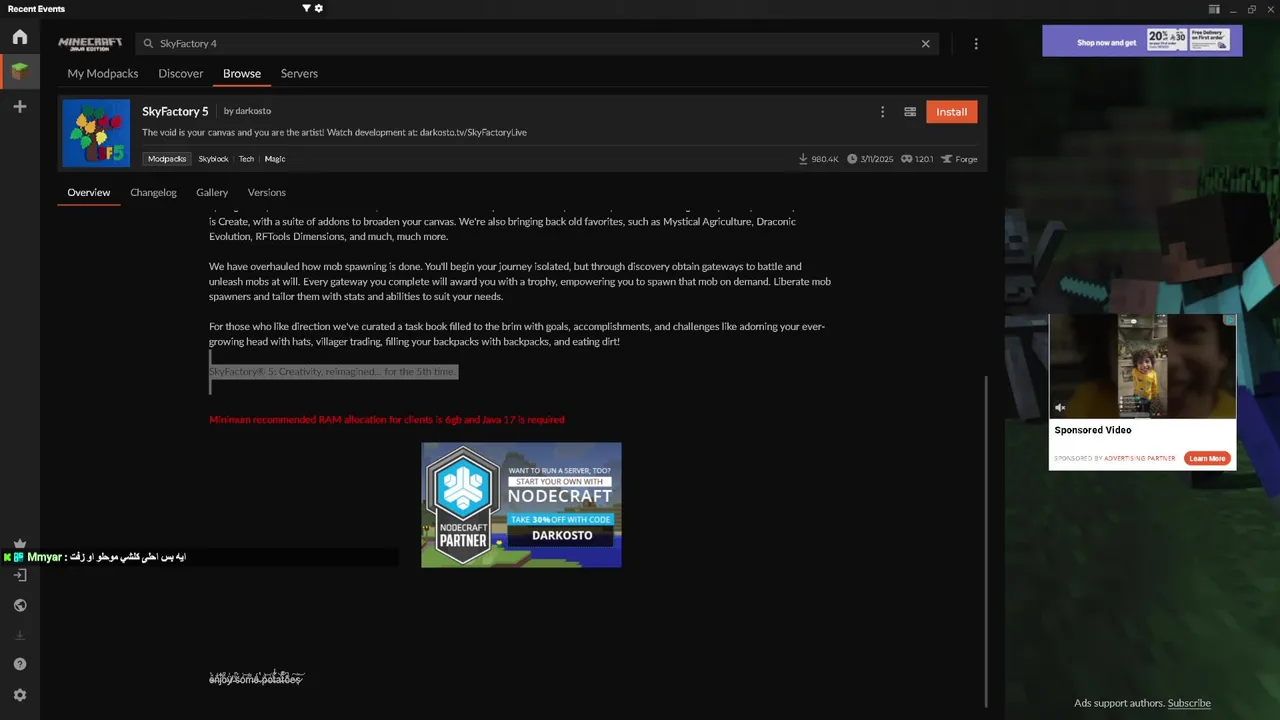Install the SkyFactory 5 modpack
1280x720 pixels.
[951, 112]
